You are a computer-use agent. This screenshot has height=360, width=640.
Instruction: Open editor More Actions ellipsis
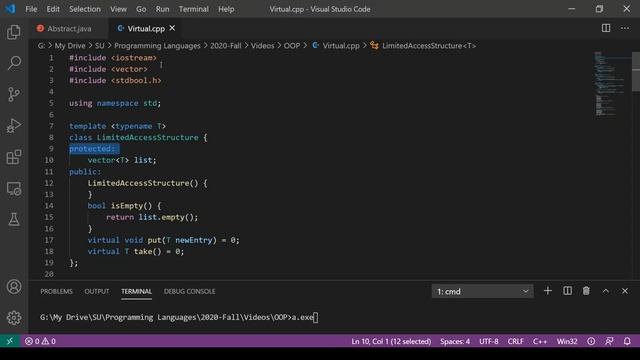[x=625, y=28]
